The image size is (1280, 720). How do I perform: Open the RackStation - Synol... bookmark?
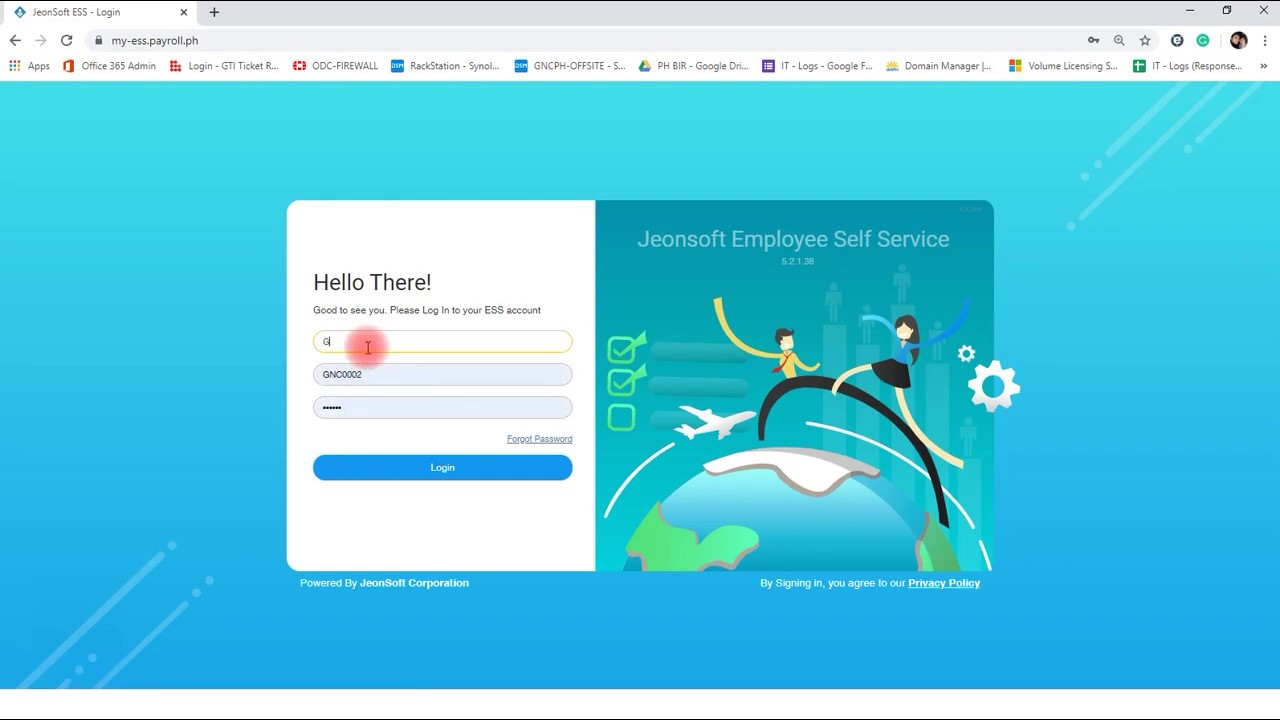click(445, 66)
